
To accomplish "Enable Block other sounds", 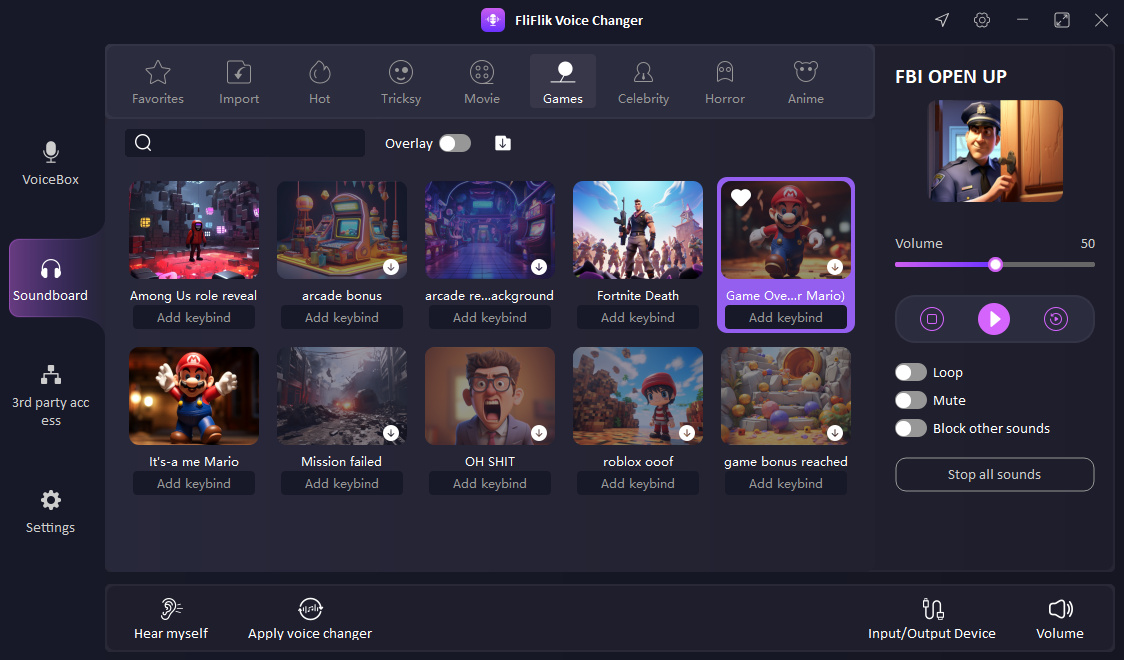I will [x=911, y=427].
